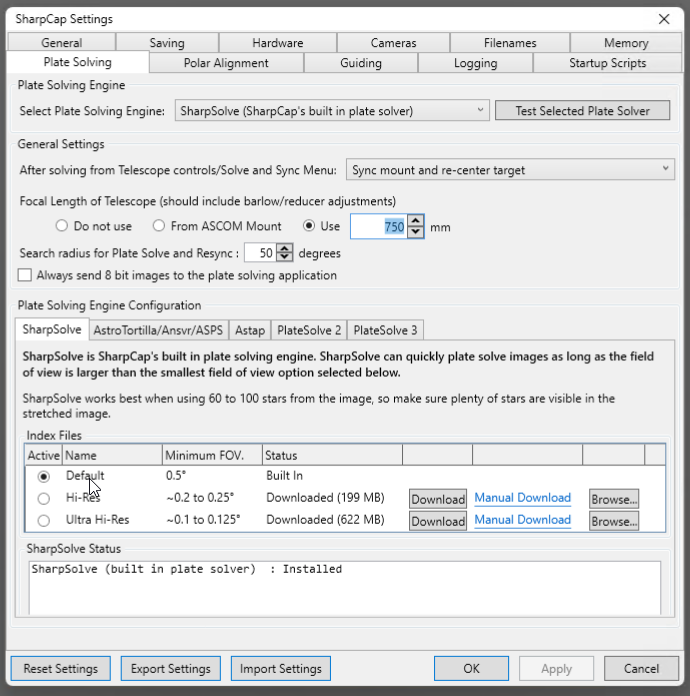Go to the Startup Scripts tab
Viewport: 690px width, 696px height.
pyautogui.click(x=607, y=63)
